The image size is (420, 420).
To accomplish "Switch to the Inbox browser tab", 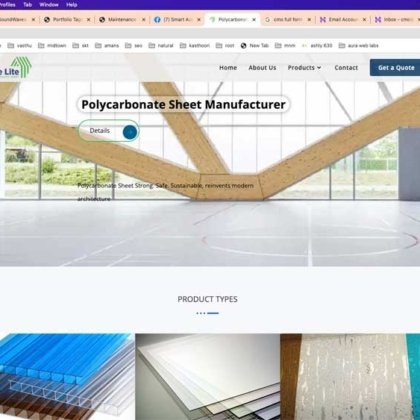I will click(398, 20).
